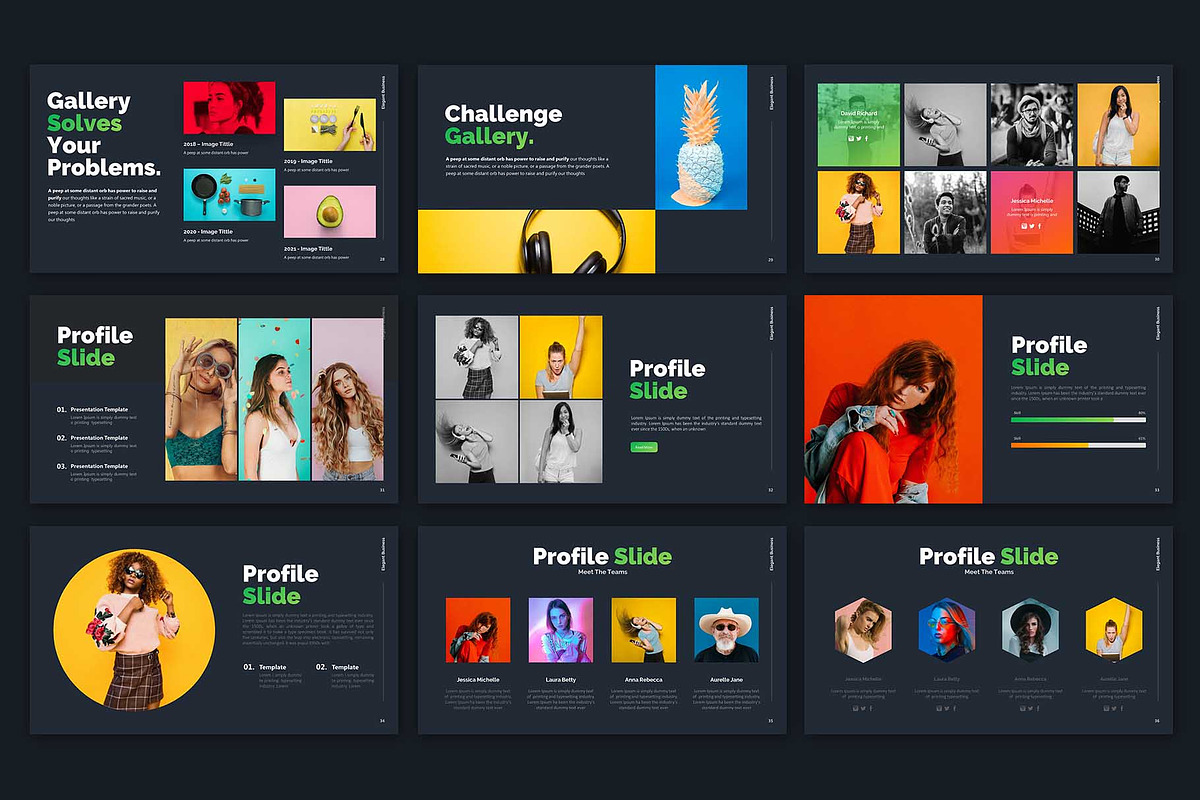
Task: Select the blue neon hexagon profile photo
Action: click(945, 630)
